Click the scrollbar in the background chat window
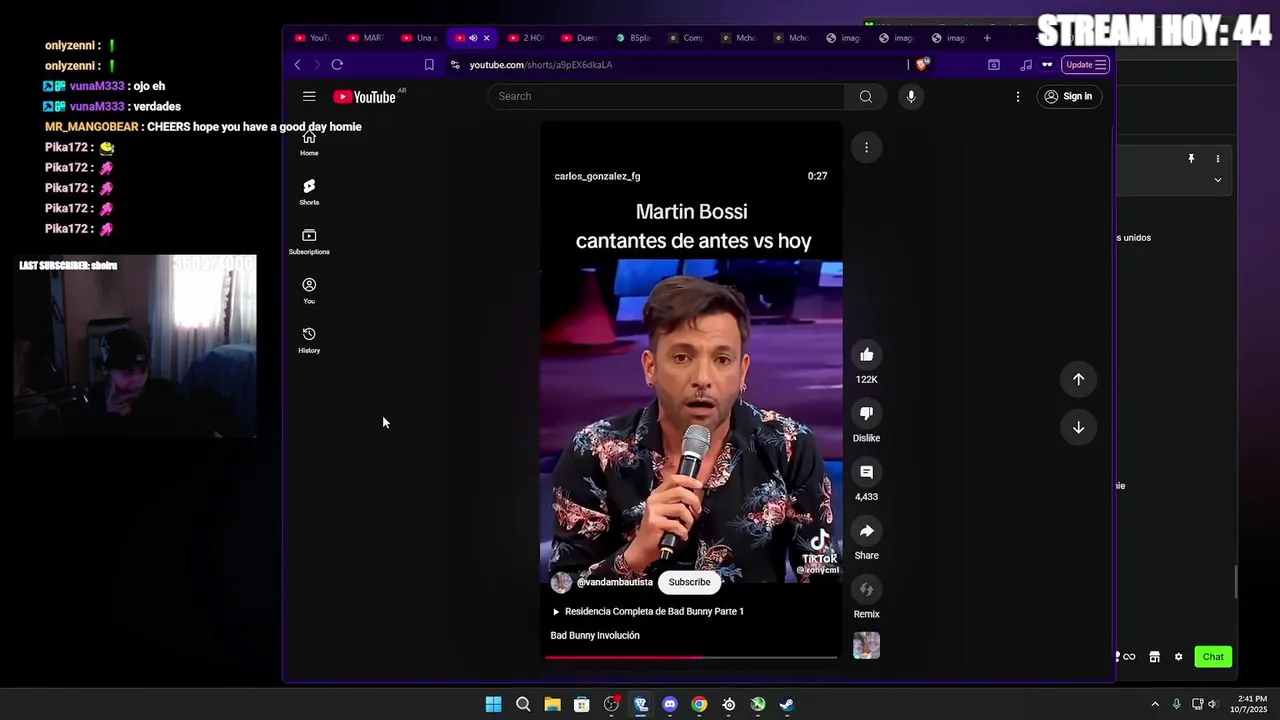This screenshot has height=720, width=1280. point(1236,582)
